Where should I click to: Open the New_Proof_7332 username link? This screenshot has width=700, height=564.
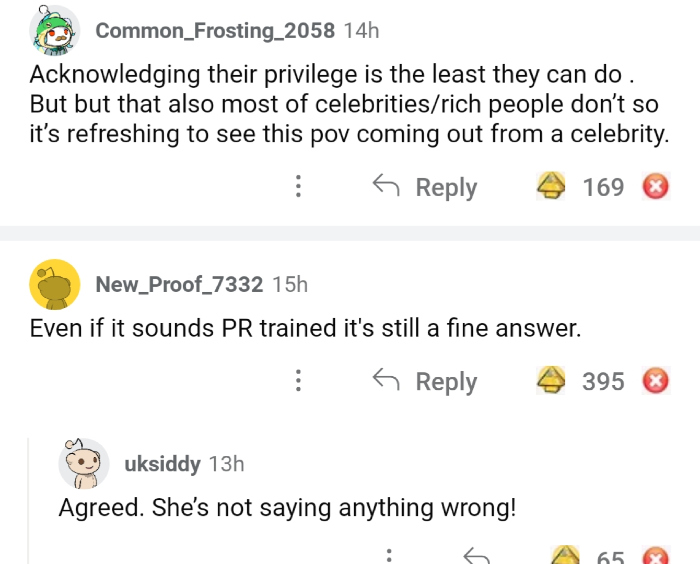click(179, 284)
